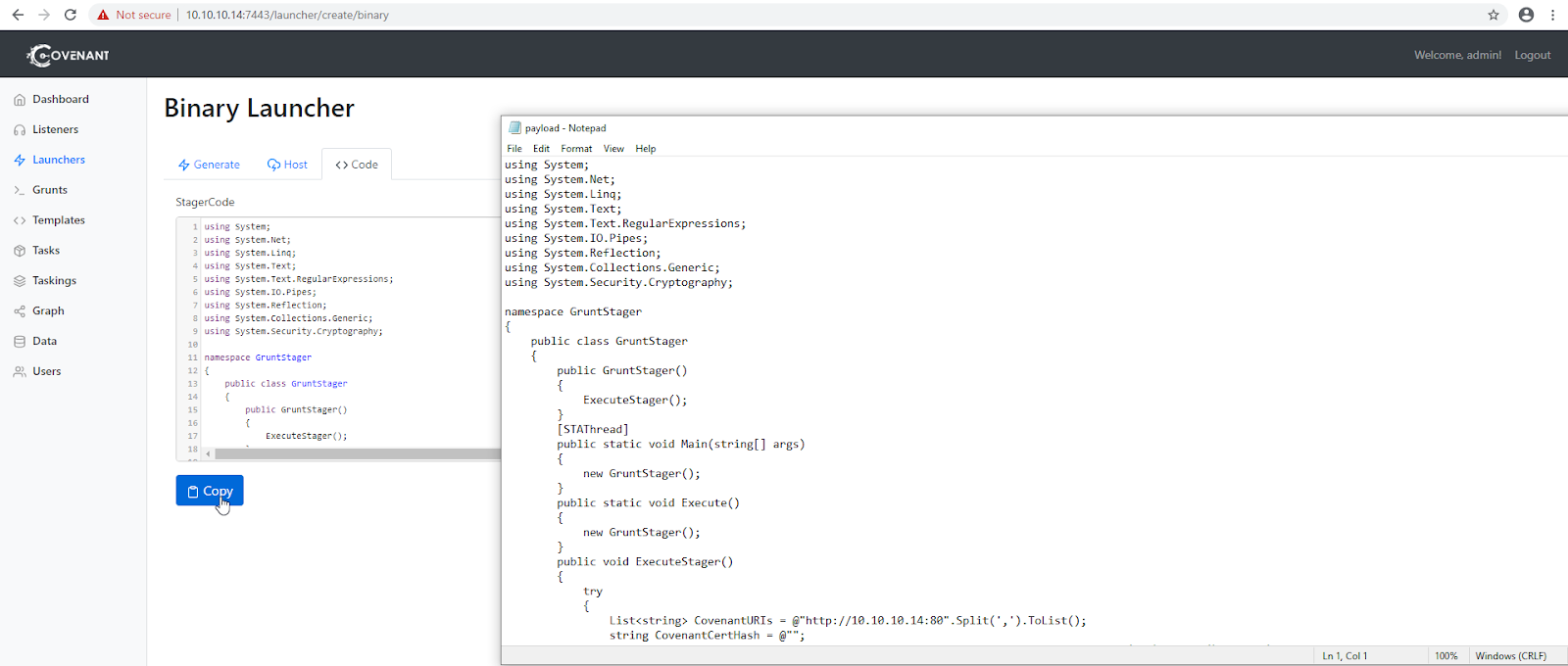Go back using browser back arrow
Viewport: 1568px width, 666px height.
click(x=18, y=15)
